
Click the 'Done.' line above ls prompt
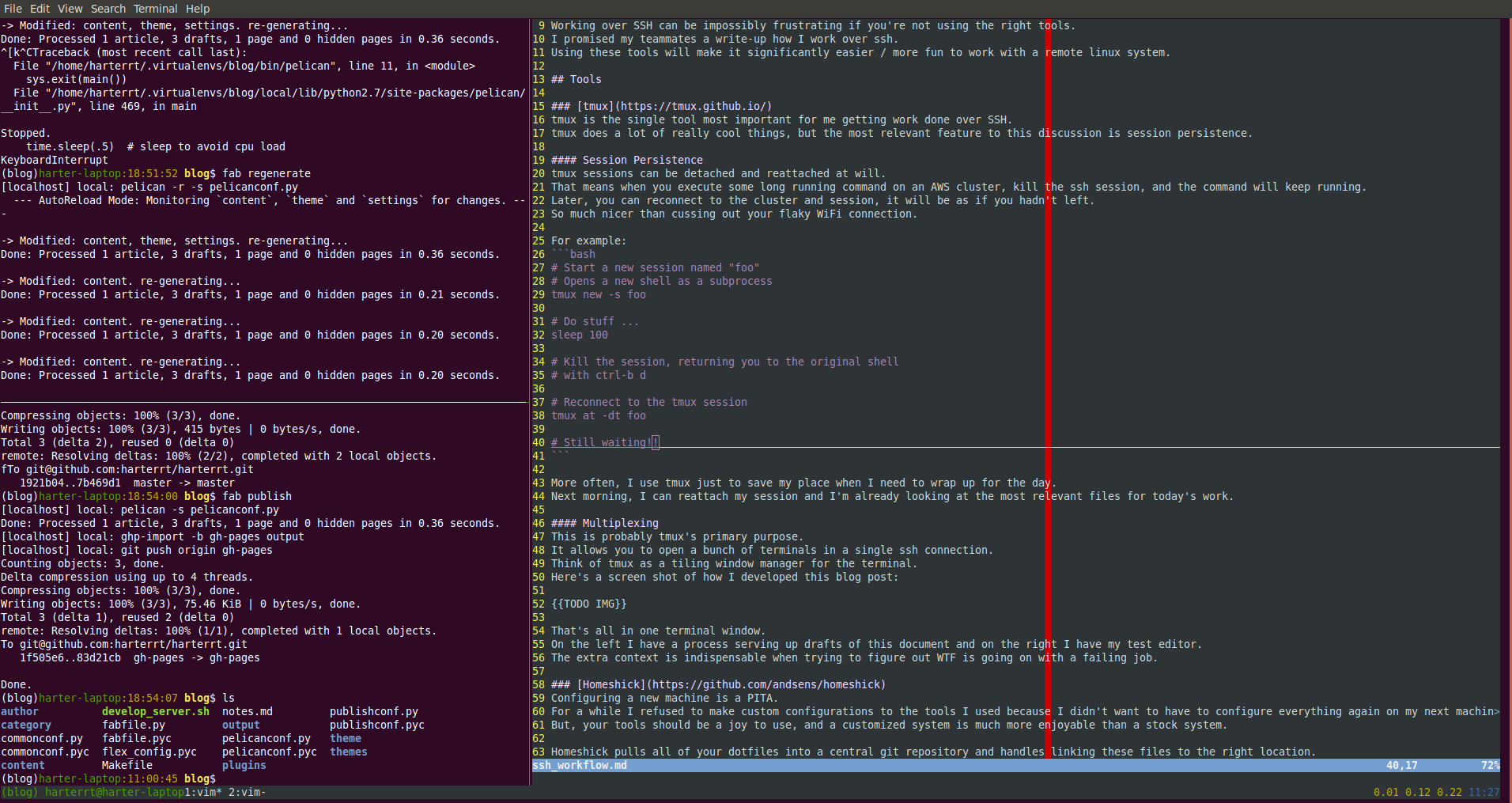pos(17,684)
